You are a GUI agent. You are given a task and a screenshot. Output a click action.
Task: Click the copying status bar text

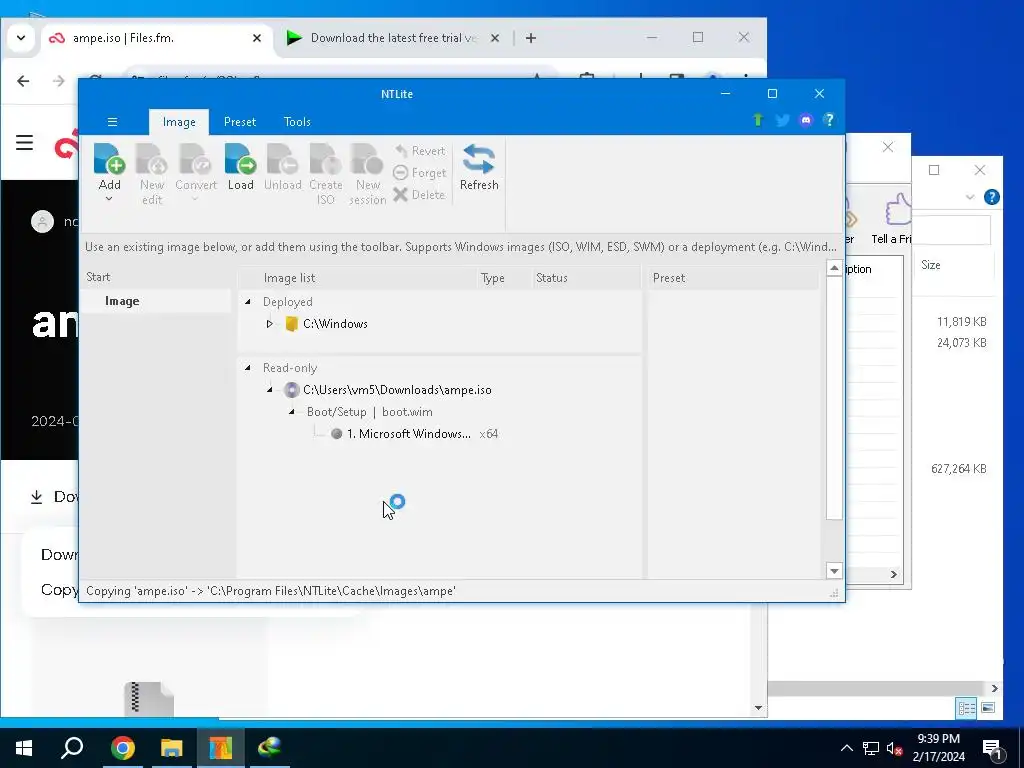coord(270,591)
